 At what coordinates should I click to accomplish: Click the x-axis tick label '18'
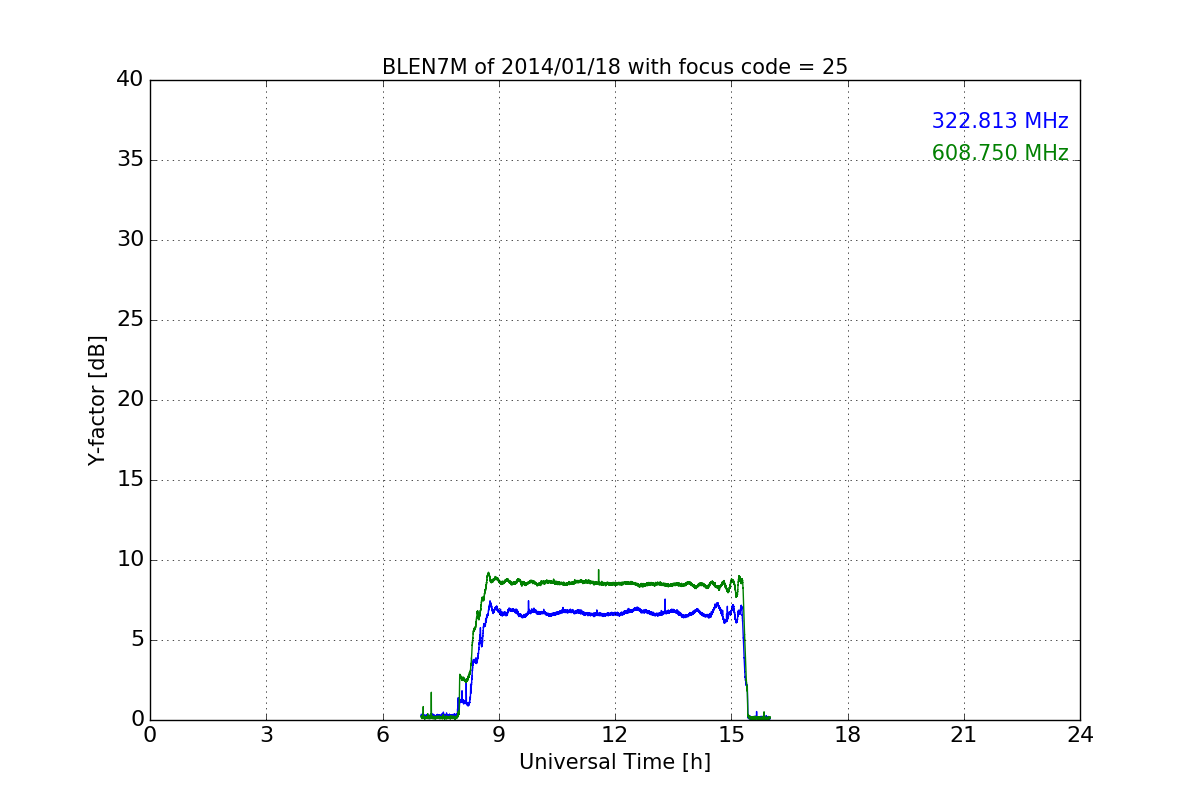(848, 734)
